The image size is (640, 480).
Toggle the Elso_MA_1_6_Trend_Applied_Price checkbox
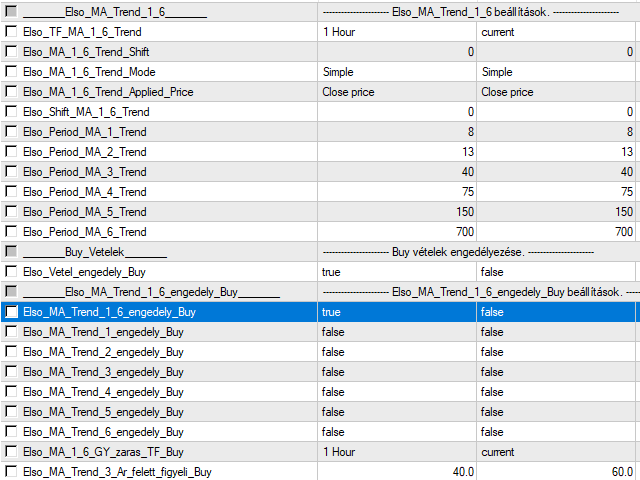tap(11, 91)
